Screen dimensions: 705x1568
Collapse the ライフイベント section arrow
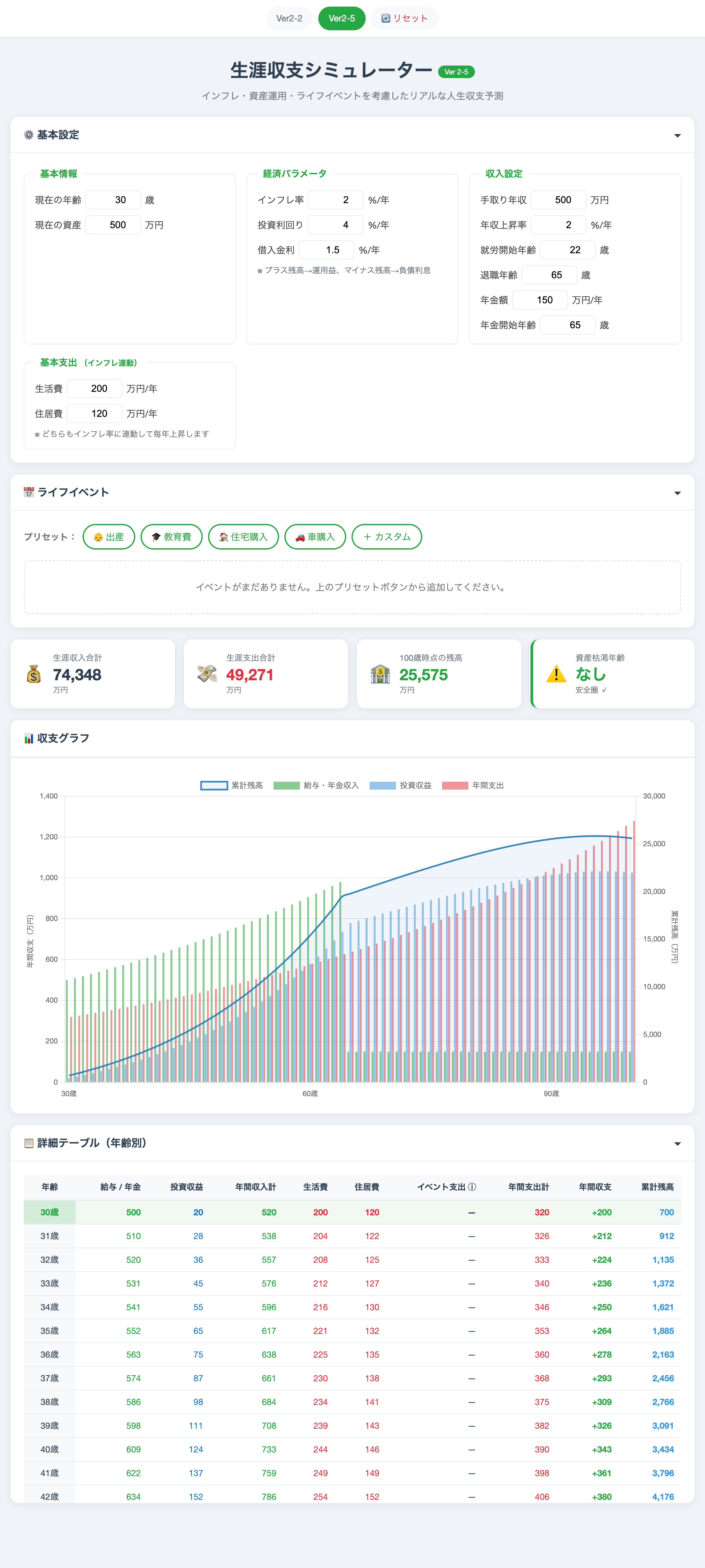[677, 493]
